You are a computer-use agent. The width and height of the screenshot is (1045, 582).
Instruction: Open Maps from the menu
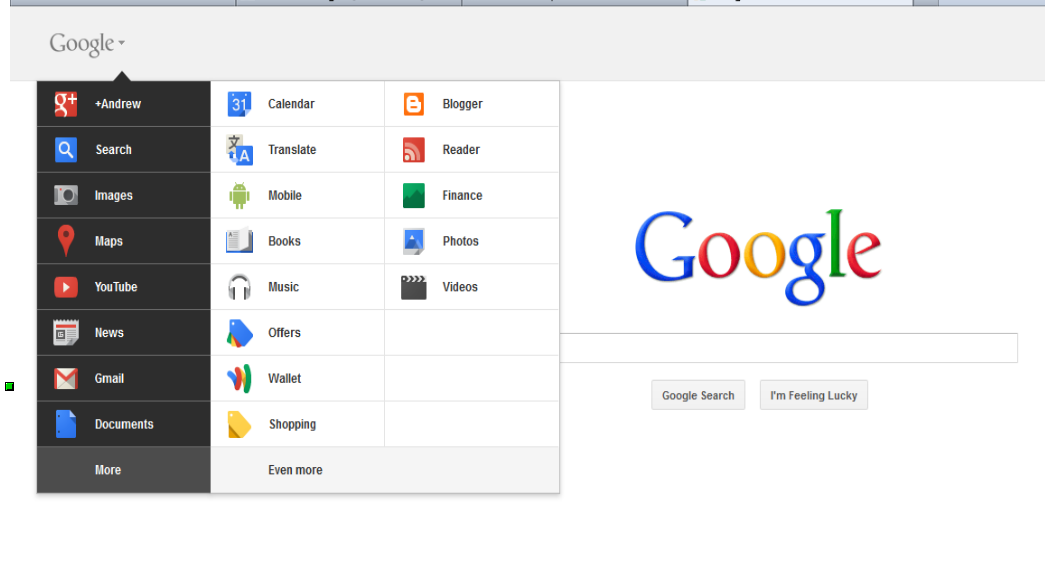[x=123, y=241]
